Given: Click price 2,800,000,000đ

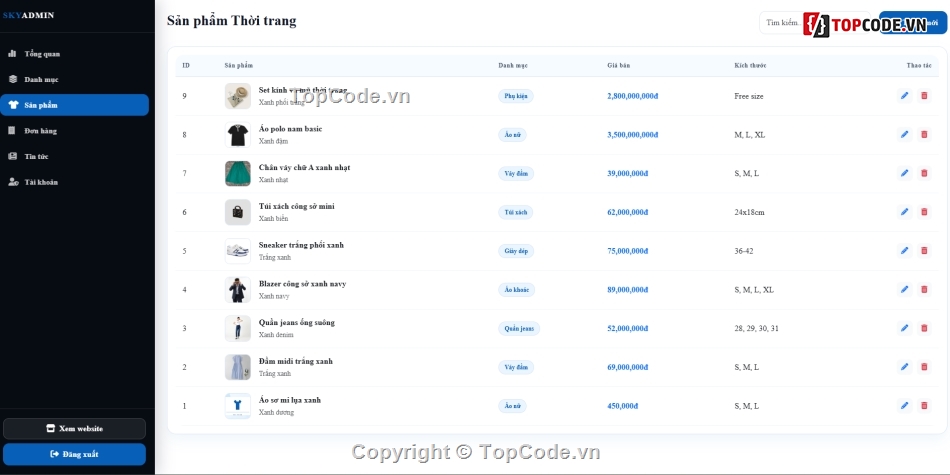Looking at the screenshot, I should [x=633, y=96].
